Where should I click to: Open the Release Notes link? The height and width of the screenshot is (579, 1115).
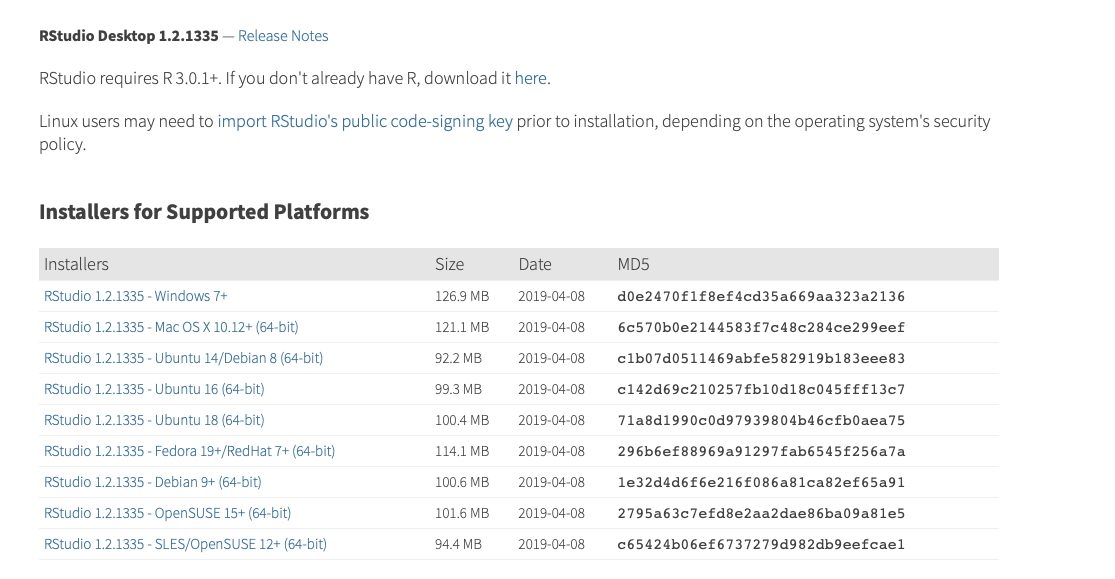tap(283, 36)
